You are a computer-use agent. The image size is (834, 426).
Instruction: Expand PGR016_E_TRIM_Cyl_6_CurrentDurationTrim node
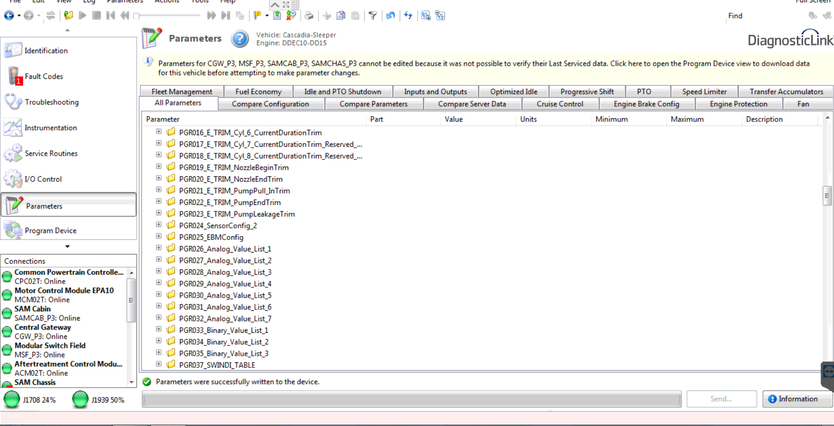[159, 132]
